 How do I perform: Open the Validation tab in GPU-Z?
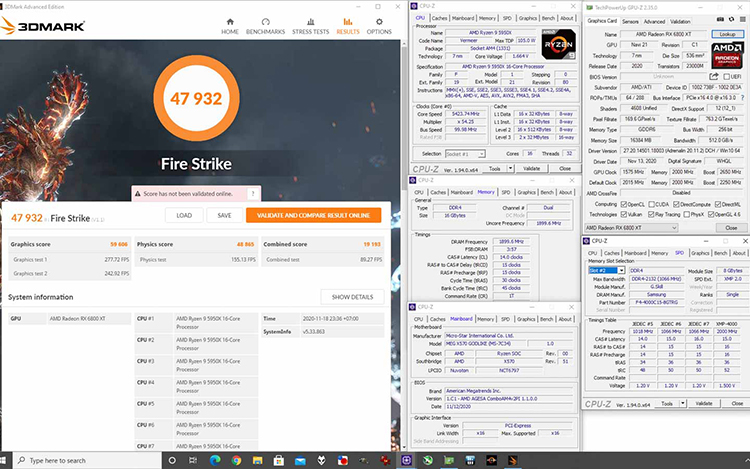click(x=680, y=22)
